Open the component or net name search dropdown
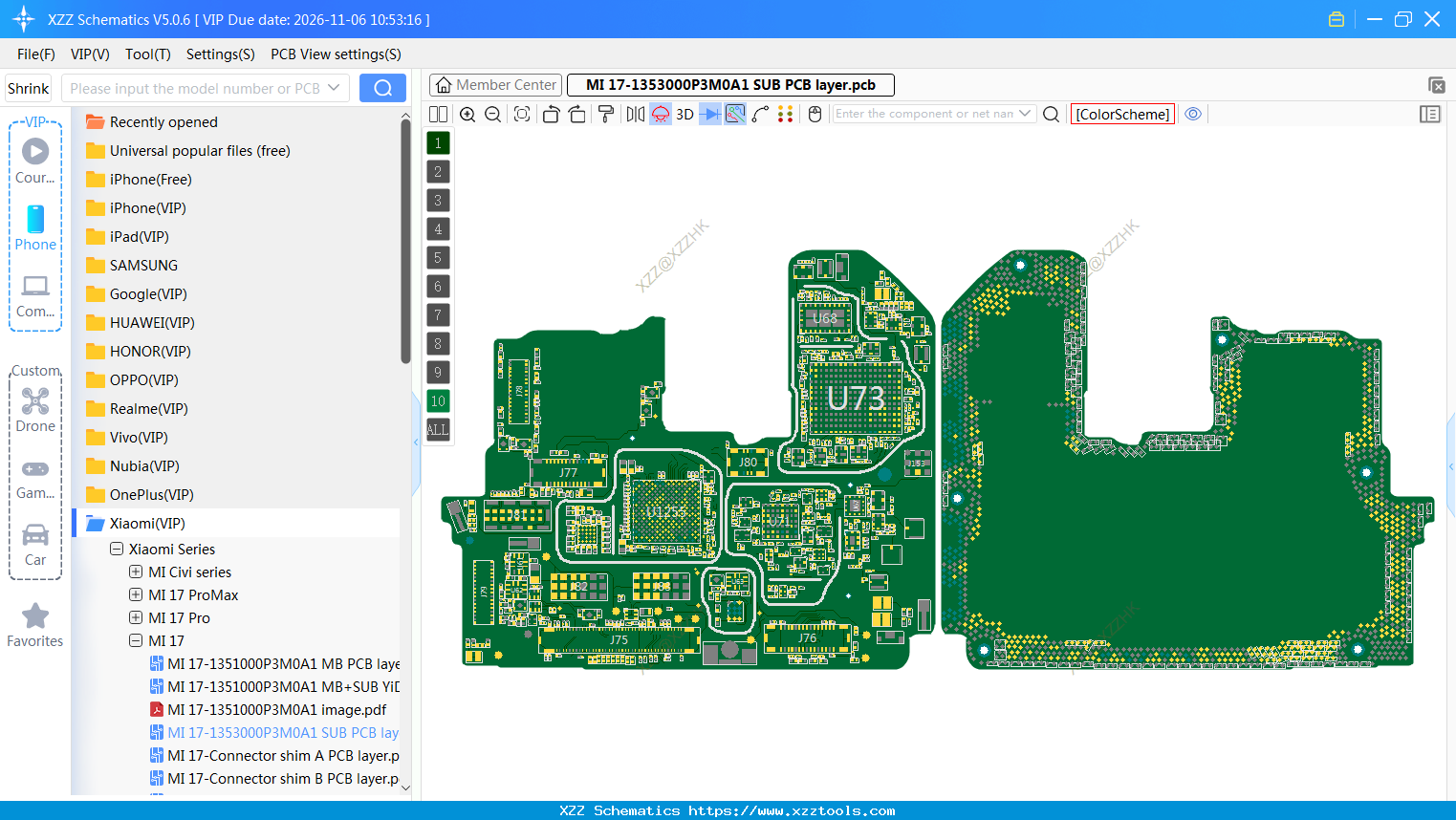 (x=1024, y=113)
